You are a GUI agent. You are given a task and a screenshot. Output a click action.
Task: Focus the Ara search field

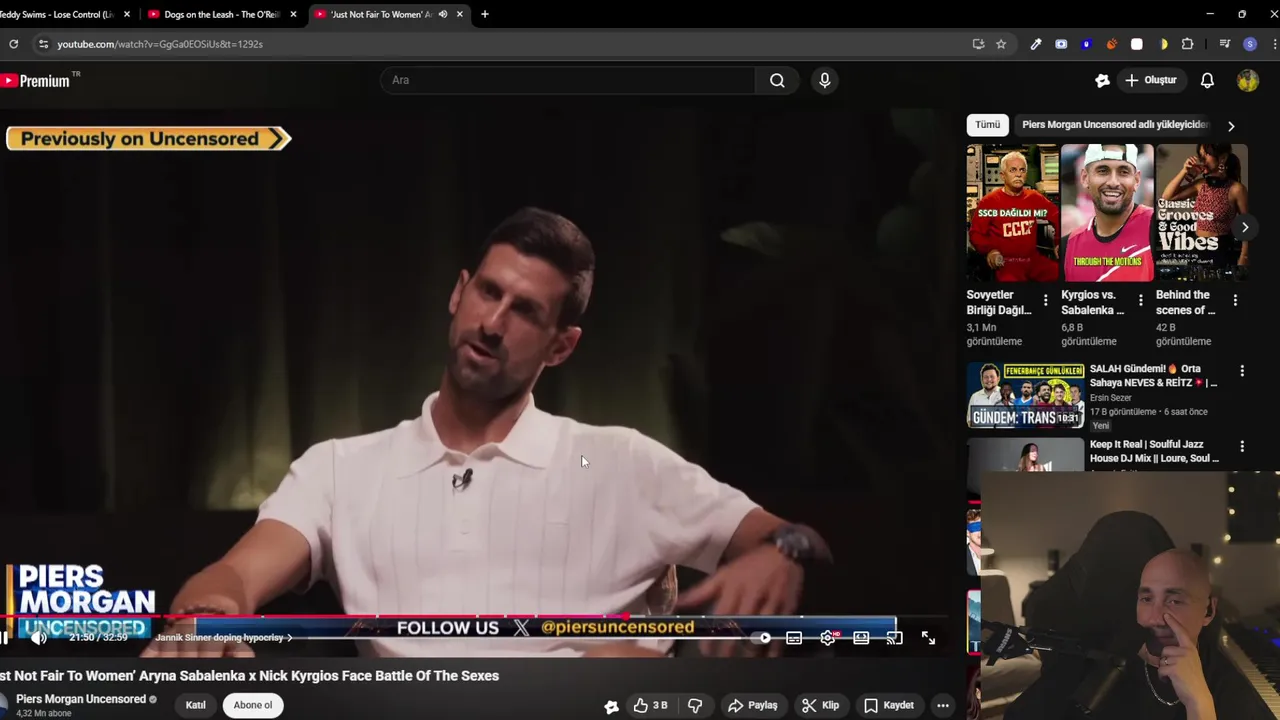click(567, 80)
